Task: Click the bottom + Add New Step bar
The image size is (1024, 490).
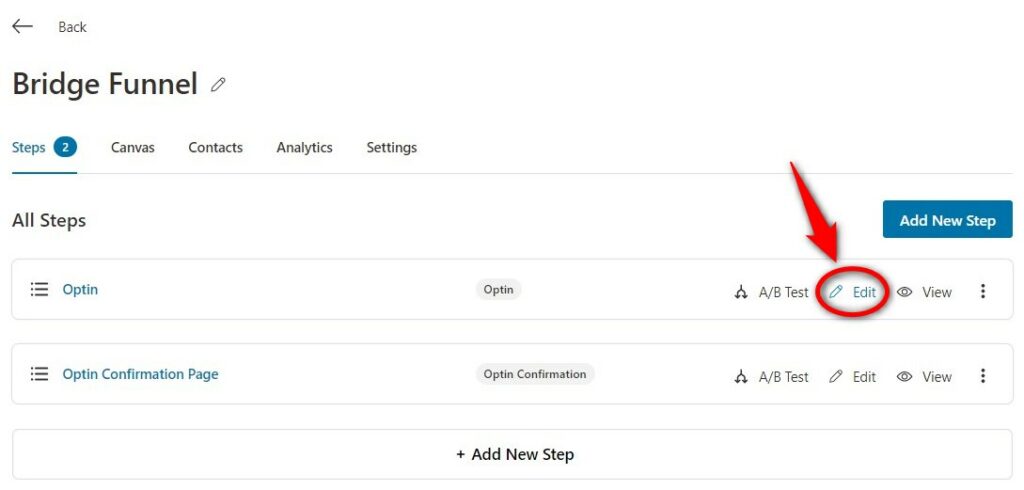Action: (x=513, y=454)
